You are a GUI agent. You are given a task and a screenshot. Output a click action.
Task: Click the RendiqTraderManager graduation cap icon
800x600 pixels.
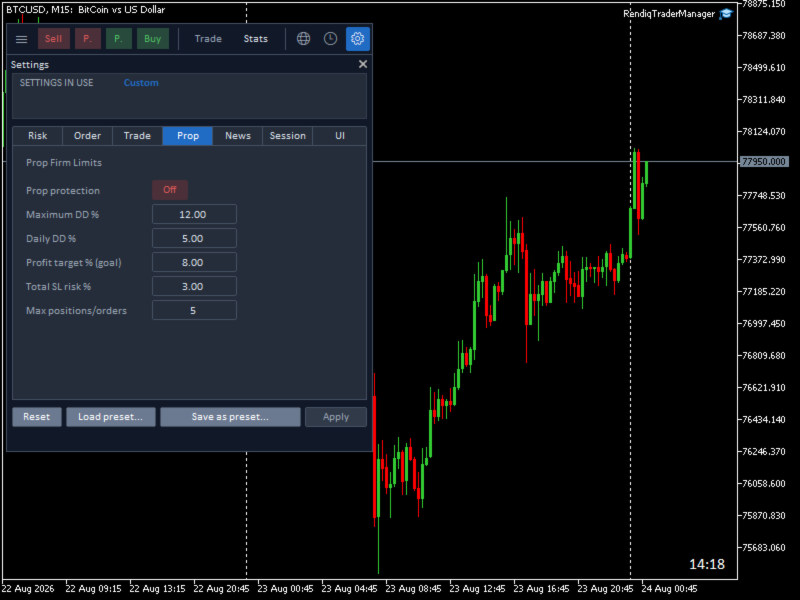click(x=726, y=14)
